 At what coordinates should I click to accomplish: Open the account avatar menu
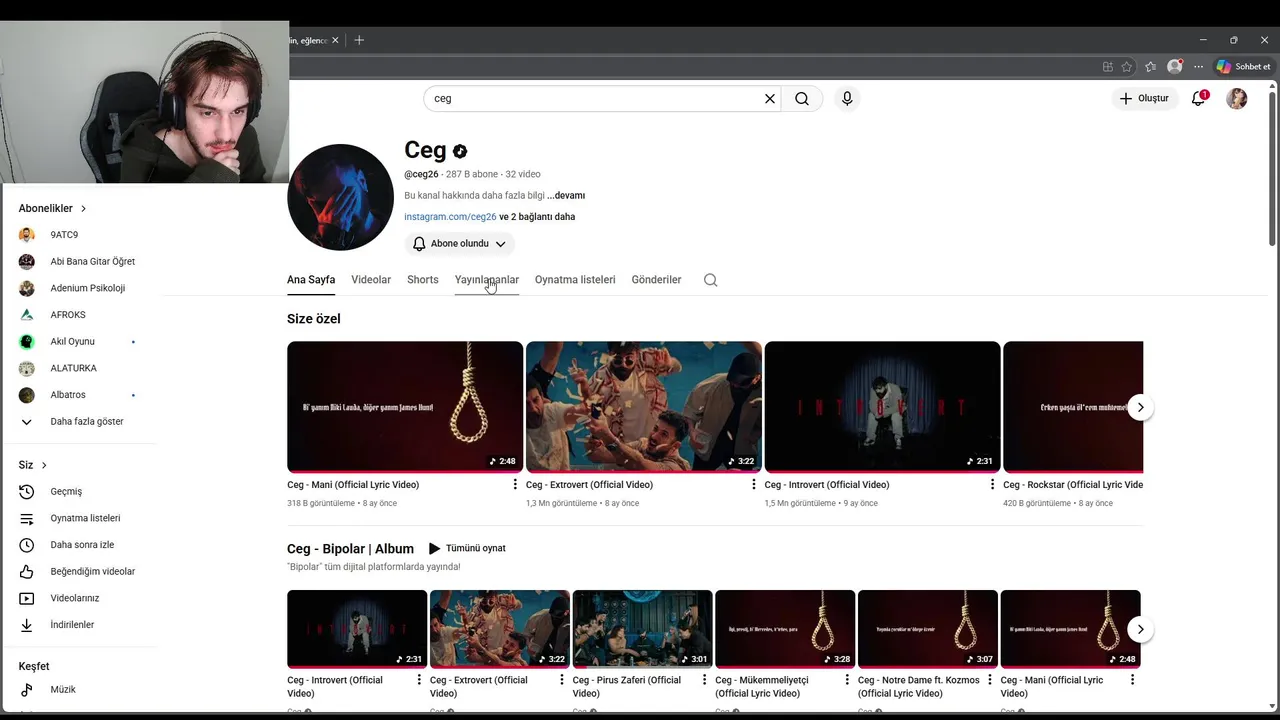(1237, 99)
